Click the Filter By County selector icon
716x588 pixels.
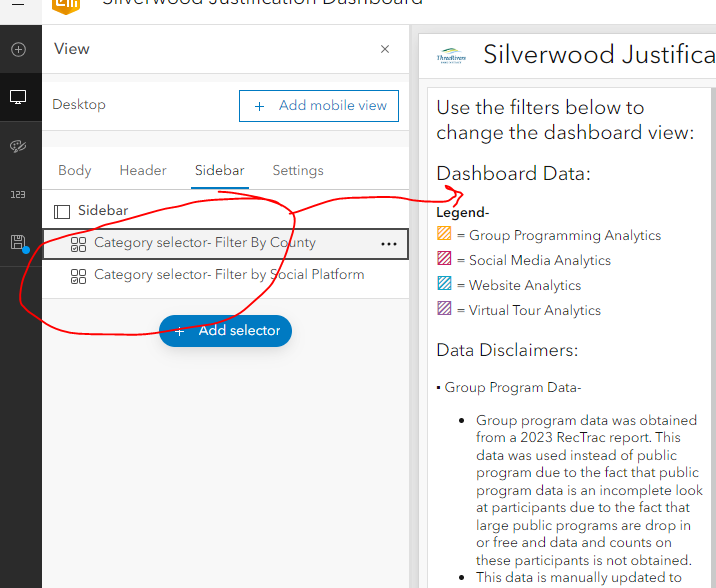pos(78,244)
